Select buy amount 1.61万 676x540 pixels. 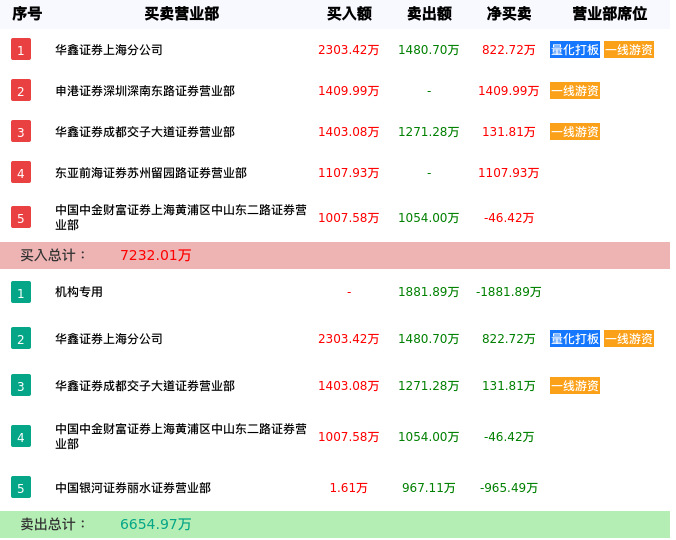348,488
